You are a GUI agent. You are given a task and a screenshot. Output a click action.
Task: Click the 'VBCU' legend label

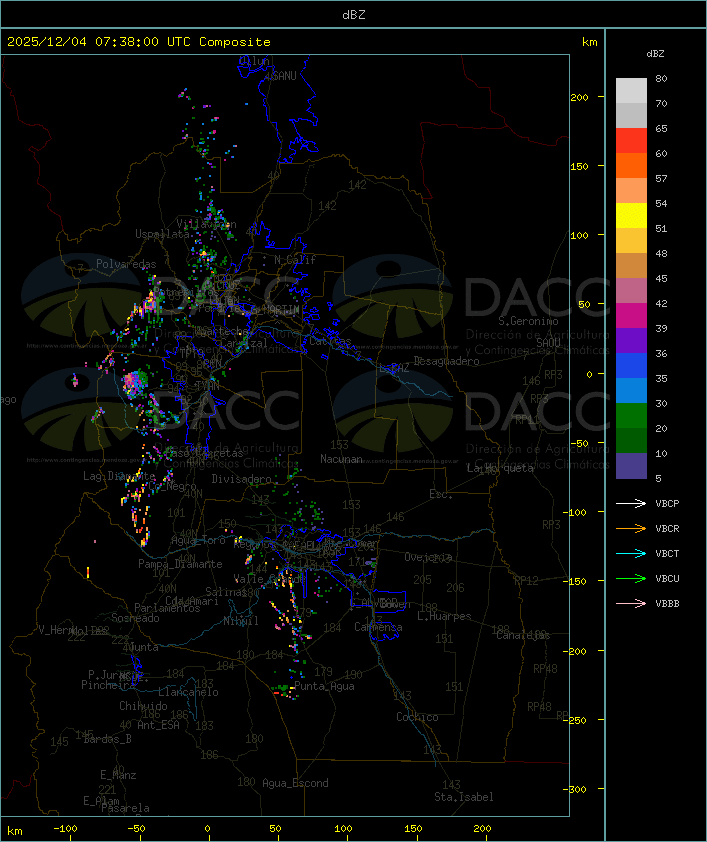667,579
